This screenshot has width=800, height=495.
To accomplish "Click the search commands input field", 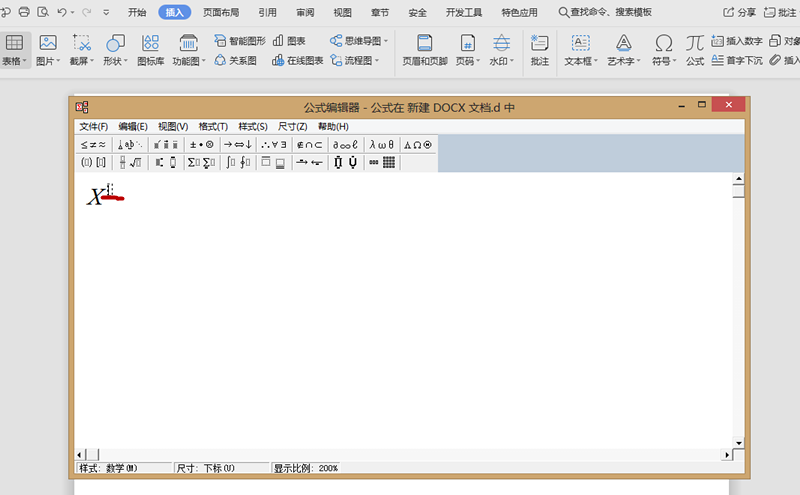I will coord(610,13).
